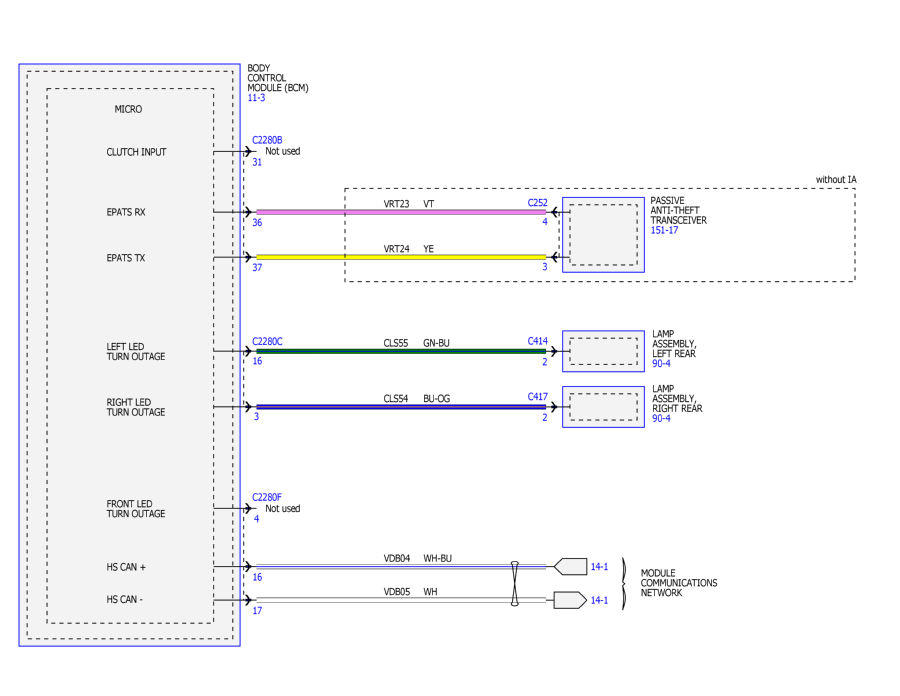Viewport: 900px width, 696px height.
Task: Select the Left Rear Lamp Assembly component box
Action: coord(603,351)
